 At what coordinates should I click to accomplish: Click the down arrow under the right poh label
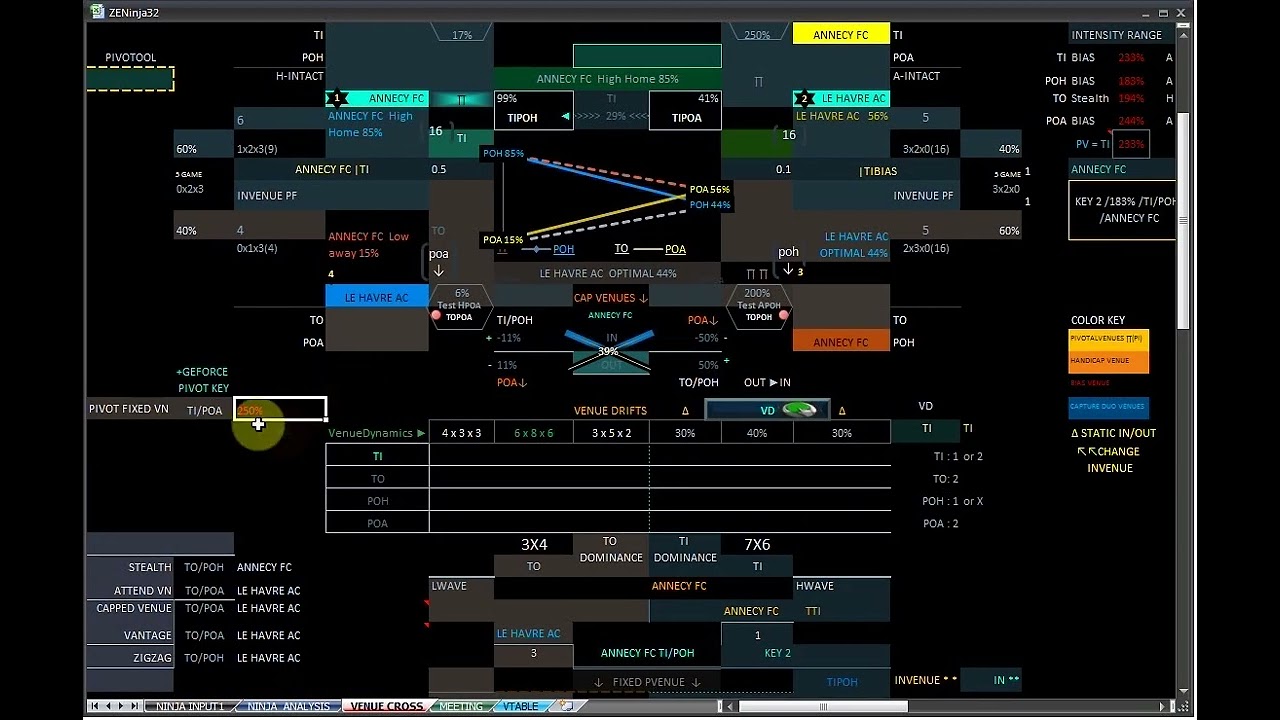tap(787, 270)
